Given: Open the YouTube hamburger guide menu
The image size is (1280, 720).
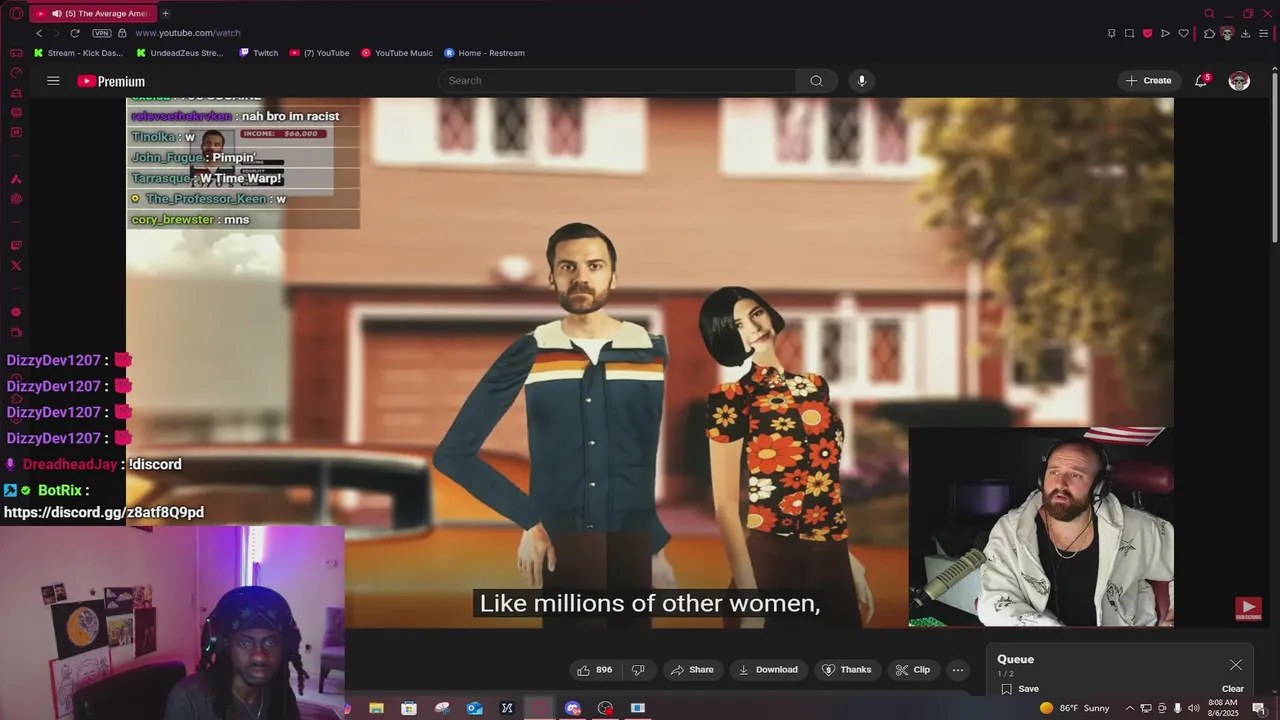Looking at the screenshot, I should click(53, 81).
